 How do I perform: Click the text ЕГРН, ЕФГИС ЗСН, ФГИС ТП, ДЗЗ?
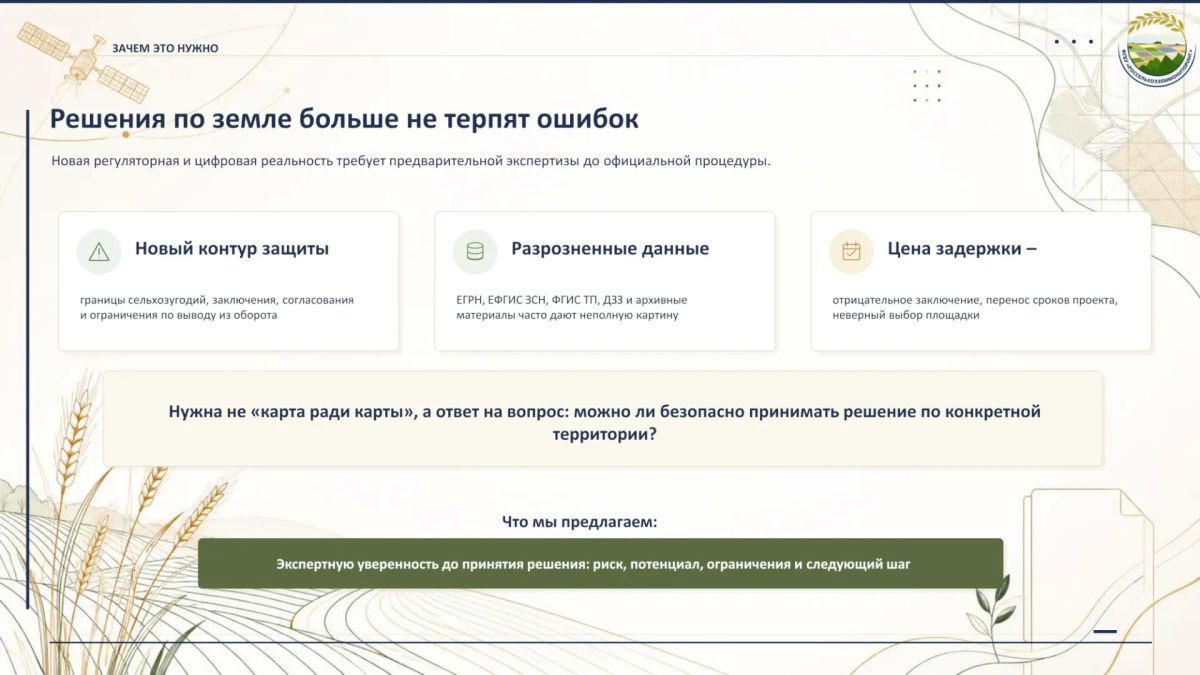click(544, 300)
